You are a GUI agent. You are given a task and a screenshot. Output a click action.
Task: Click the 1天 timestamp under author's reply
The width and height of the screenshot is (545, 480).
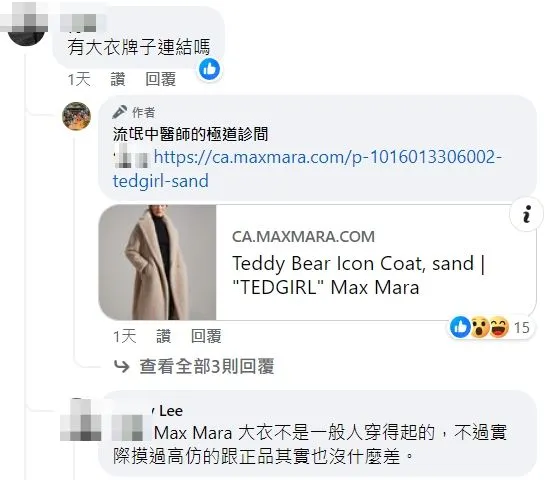pyautogui.click(x=125, y=336)
